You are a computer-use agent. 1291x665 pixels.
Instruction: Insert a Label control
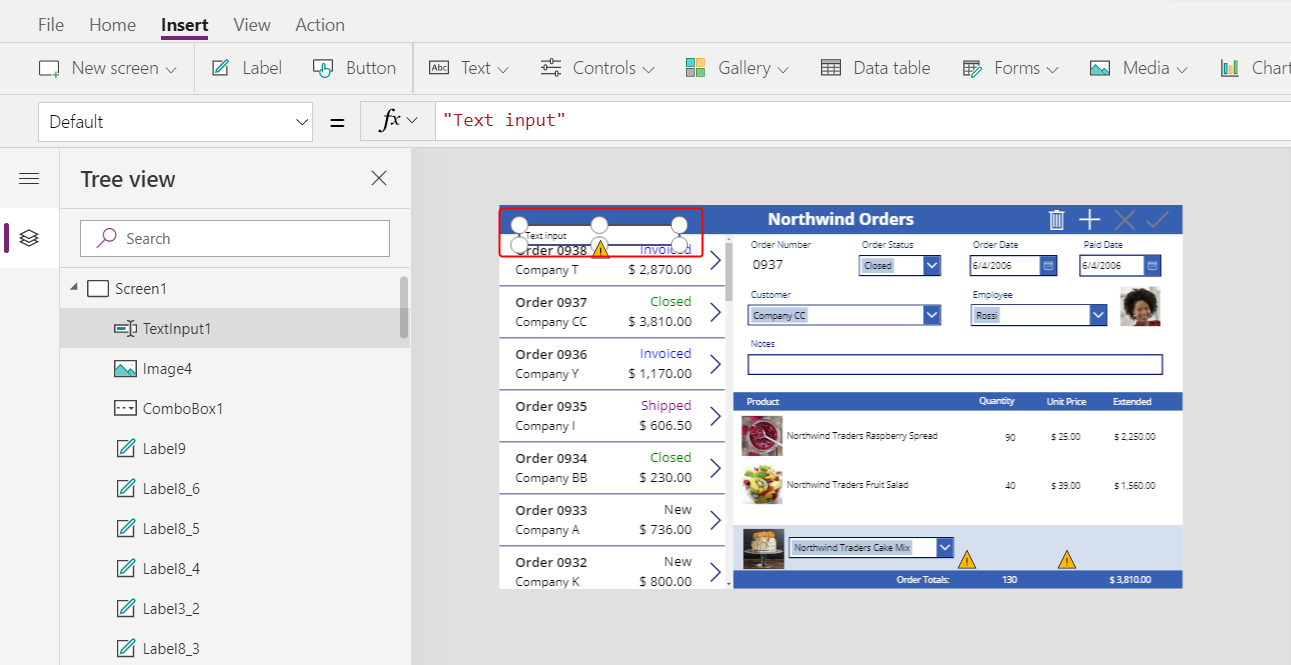(246, 68)
